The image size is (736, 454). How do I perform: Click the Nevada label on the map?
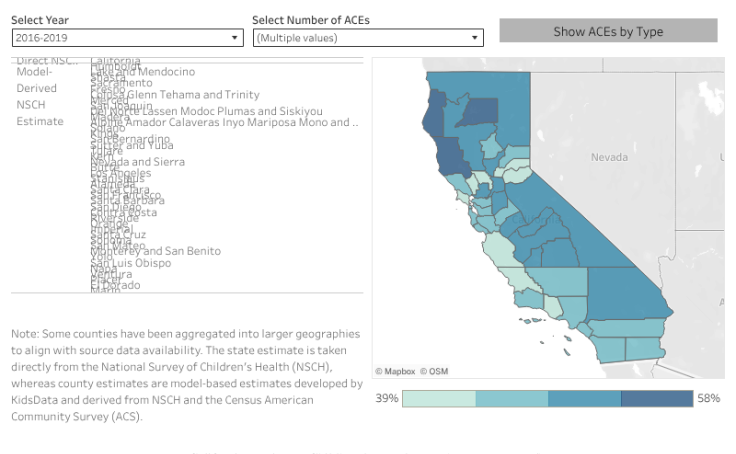tap(608, 158)
